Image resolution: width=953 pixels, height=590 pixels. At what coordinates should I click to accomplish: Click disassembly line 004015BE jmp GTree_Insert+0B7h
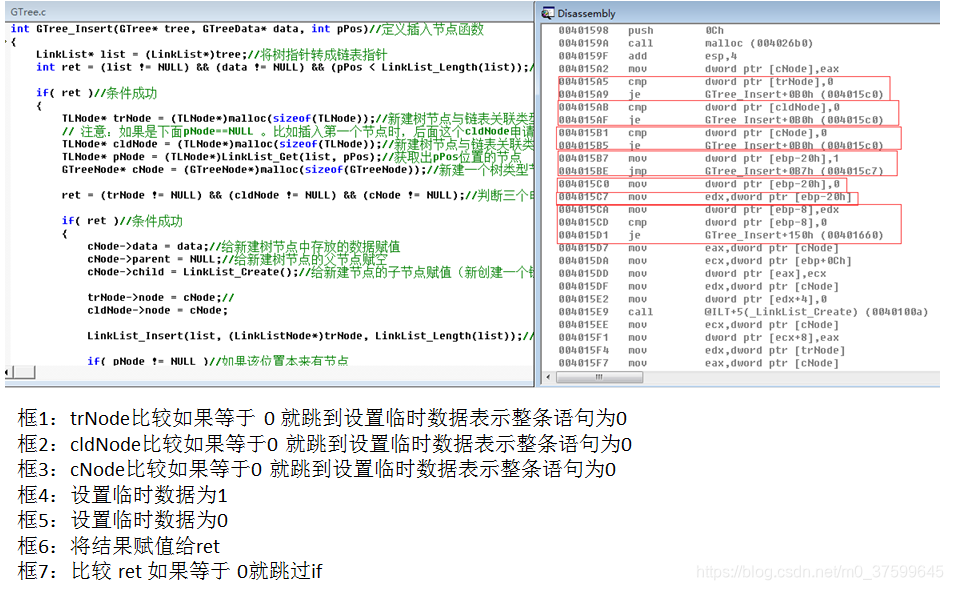[x=721, y=171]
